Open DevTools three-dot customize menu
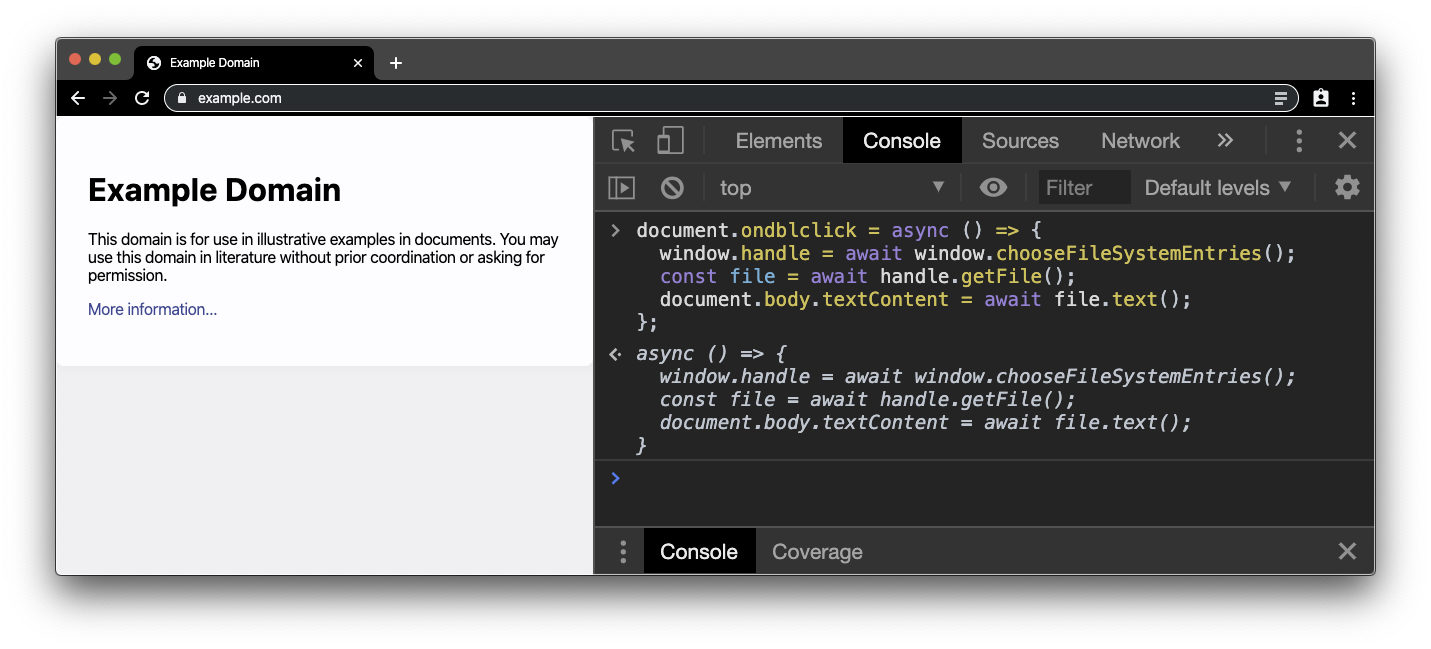Image resolution: width=1431 pixels, height=649 pixels. click(x=1299, y=141)
